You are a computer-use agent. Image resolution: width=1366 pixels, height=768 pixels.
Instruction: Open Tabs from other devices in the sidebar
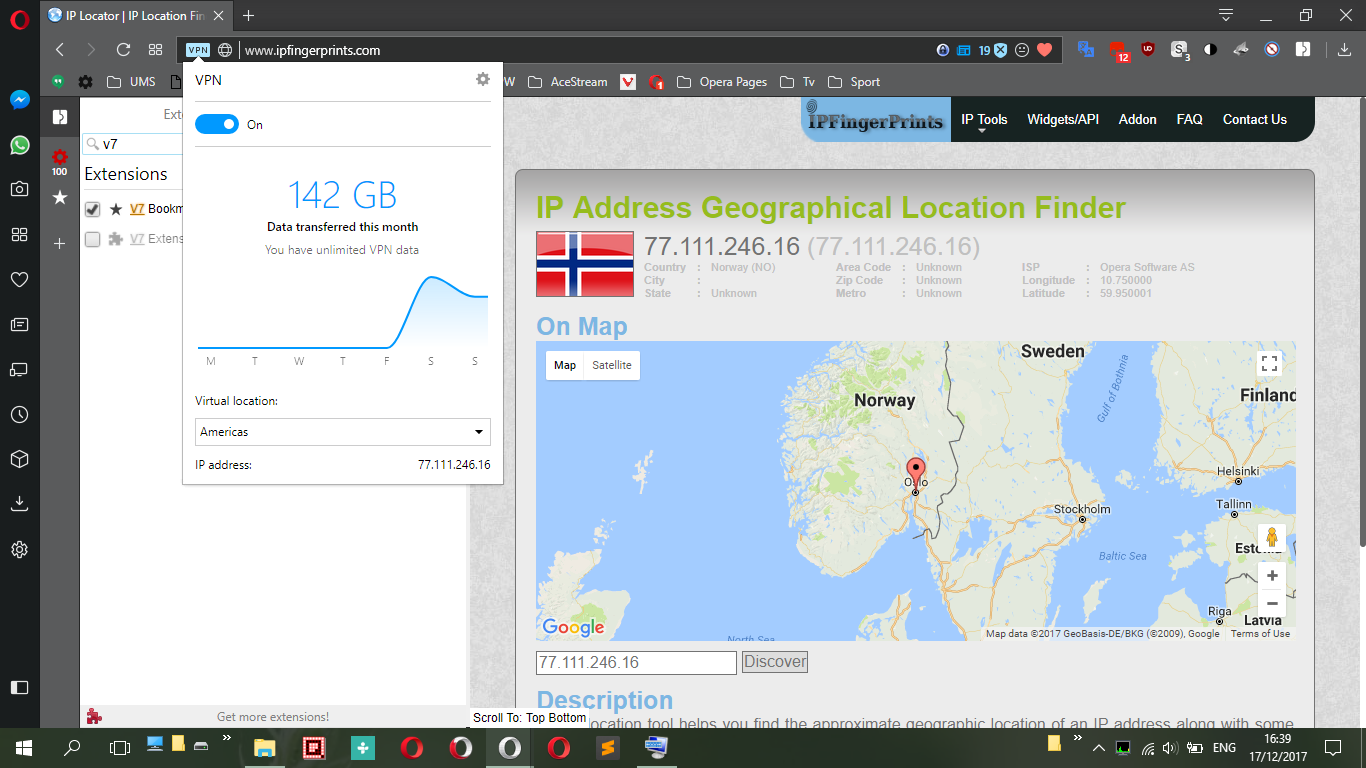click(19, 369)
